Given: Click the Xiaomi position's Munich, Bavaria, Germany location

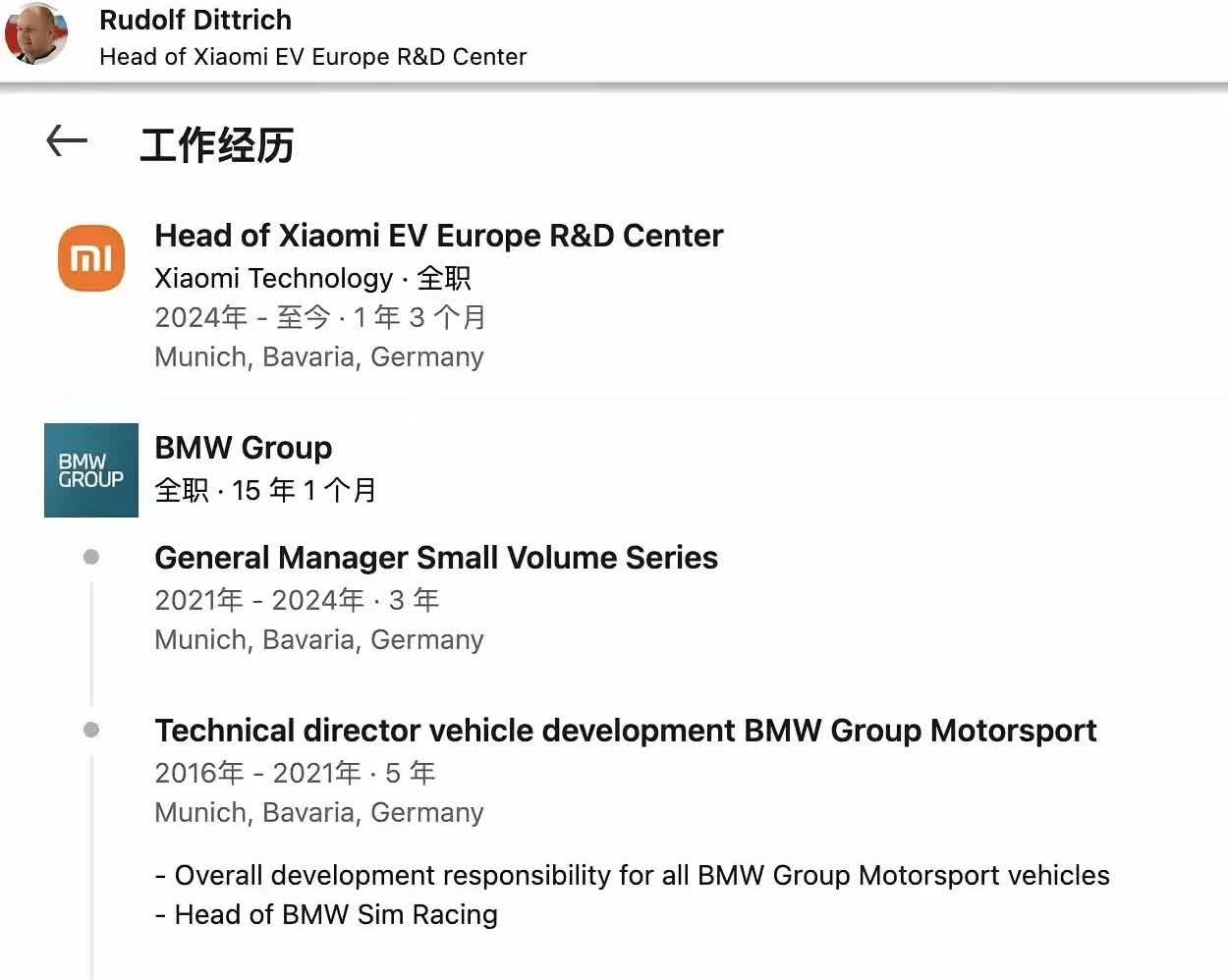Looking at the screenshot, I should click(319, 356).
